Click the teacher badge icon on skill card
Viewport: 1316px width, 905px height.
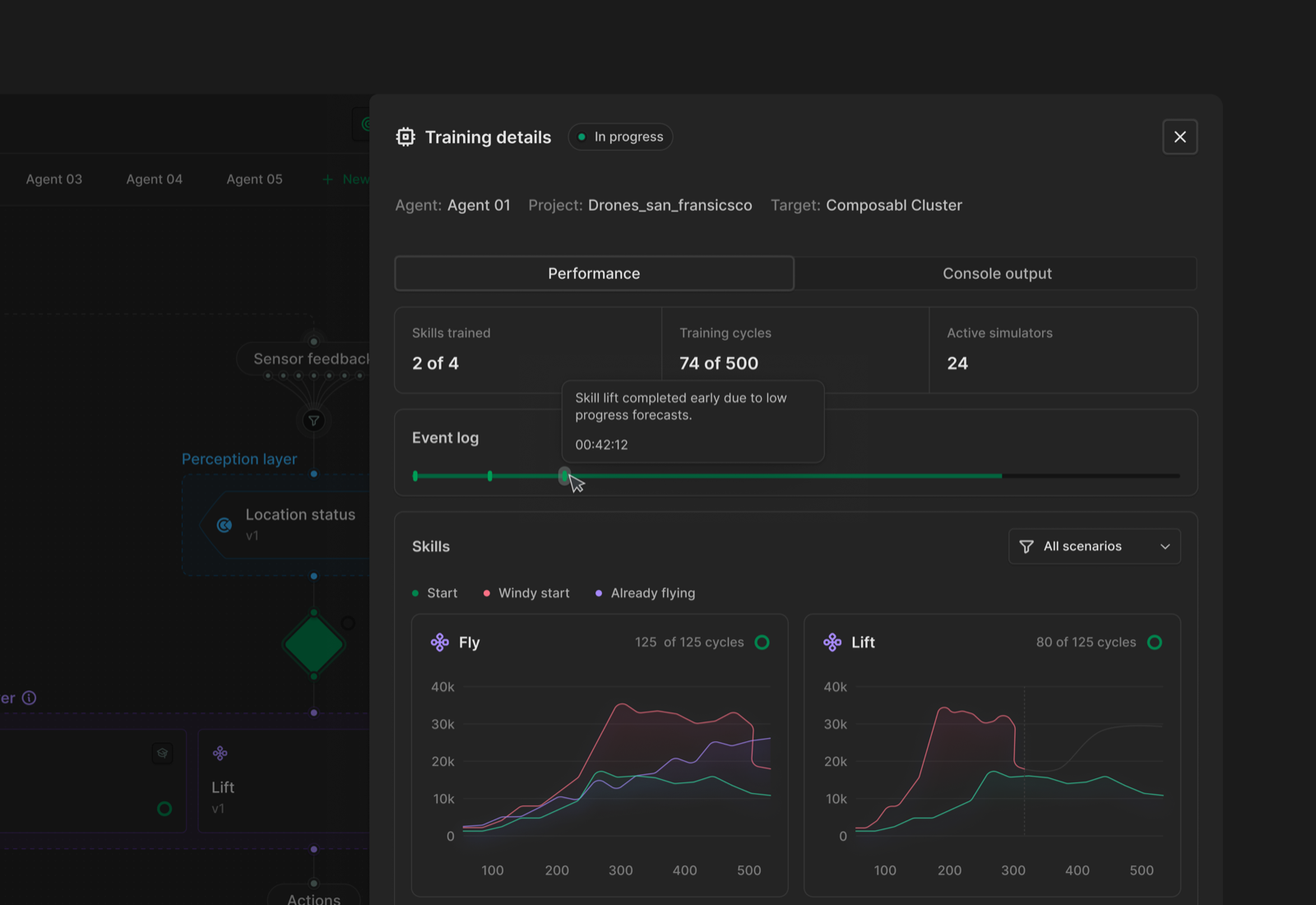[163, 753]
